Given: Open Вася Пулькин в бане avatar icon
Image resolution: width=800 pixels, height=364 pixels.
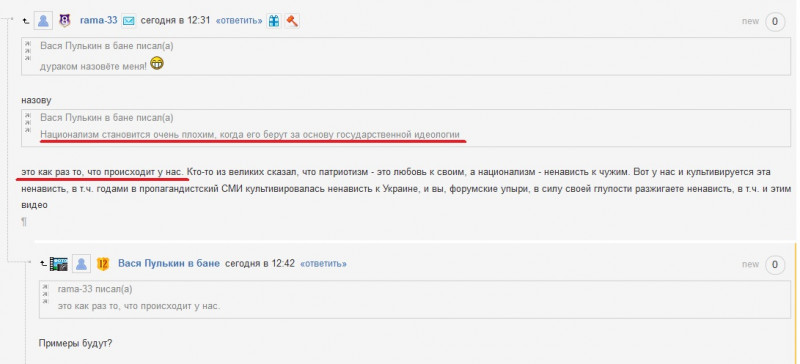Looking at the screenshot, I should (81, 264).
